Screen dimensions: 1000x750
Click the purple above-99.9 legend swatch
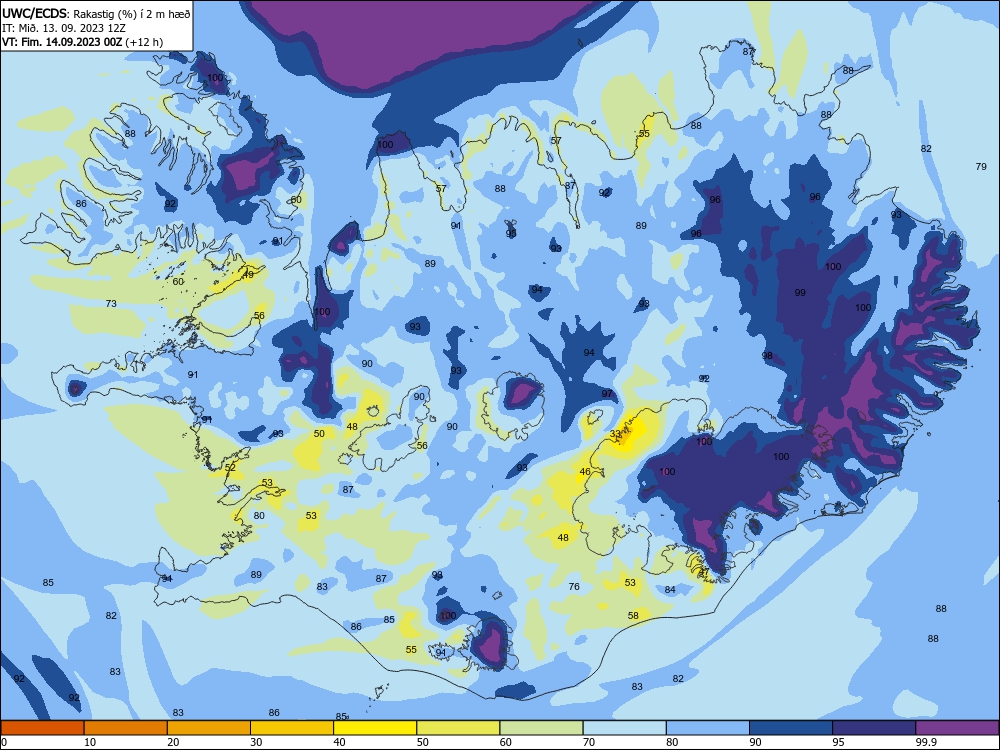click(x=957, y=728)
